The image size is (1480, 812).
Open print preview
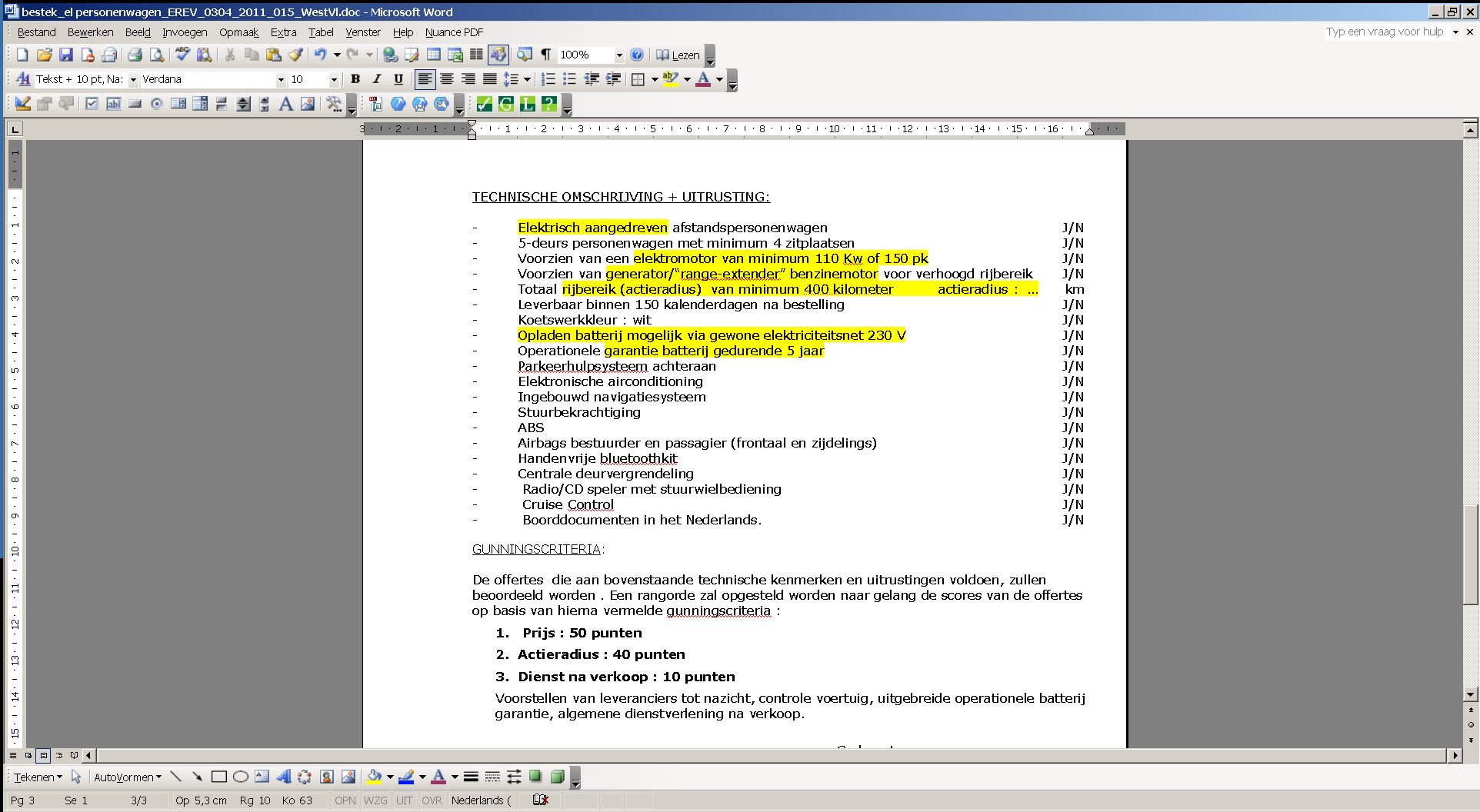[156, 55]
